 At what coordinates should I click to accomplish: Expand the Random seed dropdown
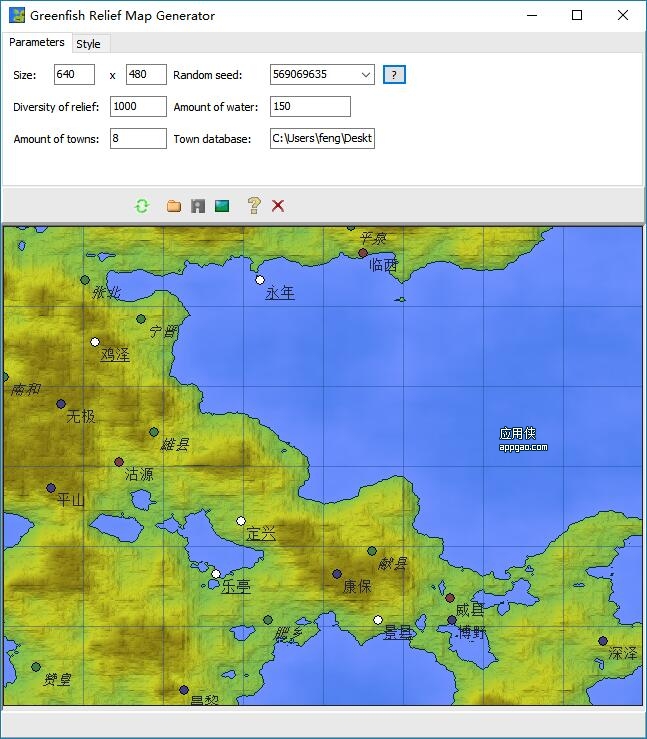click(x=366, y=74)
